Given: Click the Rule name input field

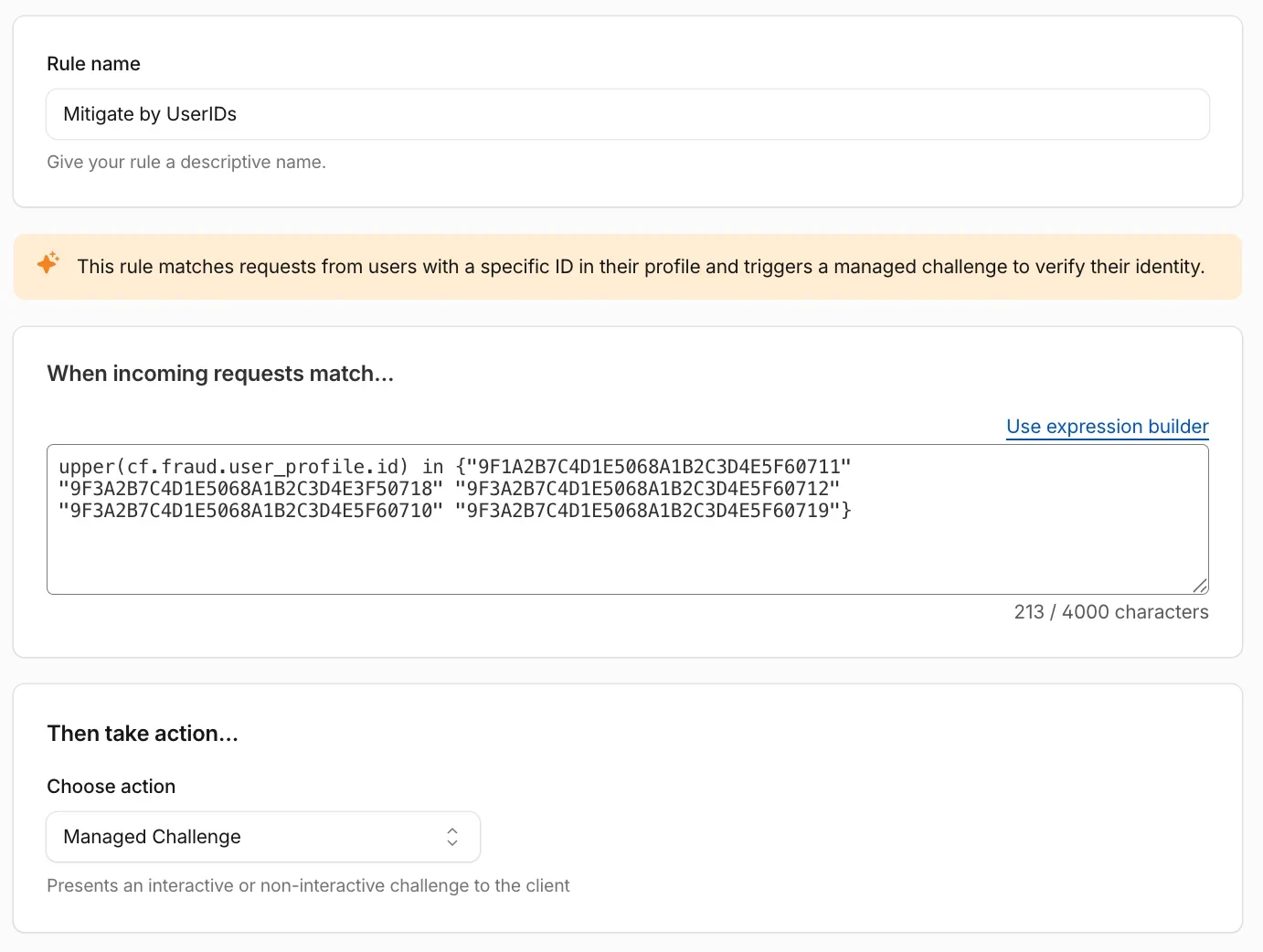Looking at the screenshot, I should tap(628, 114).
